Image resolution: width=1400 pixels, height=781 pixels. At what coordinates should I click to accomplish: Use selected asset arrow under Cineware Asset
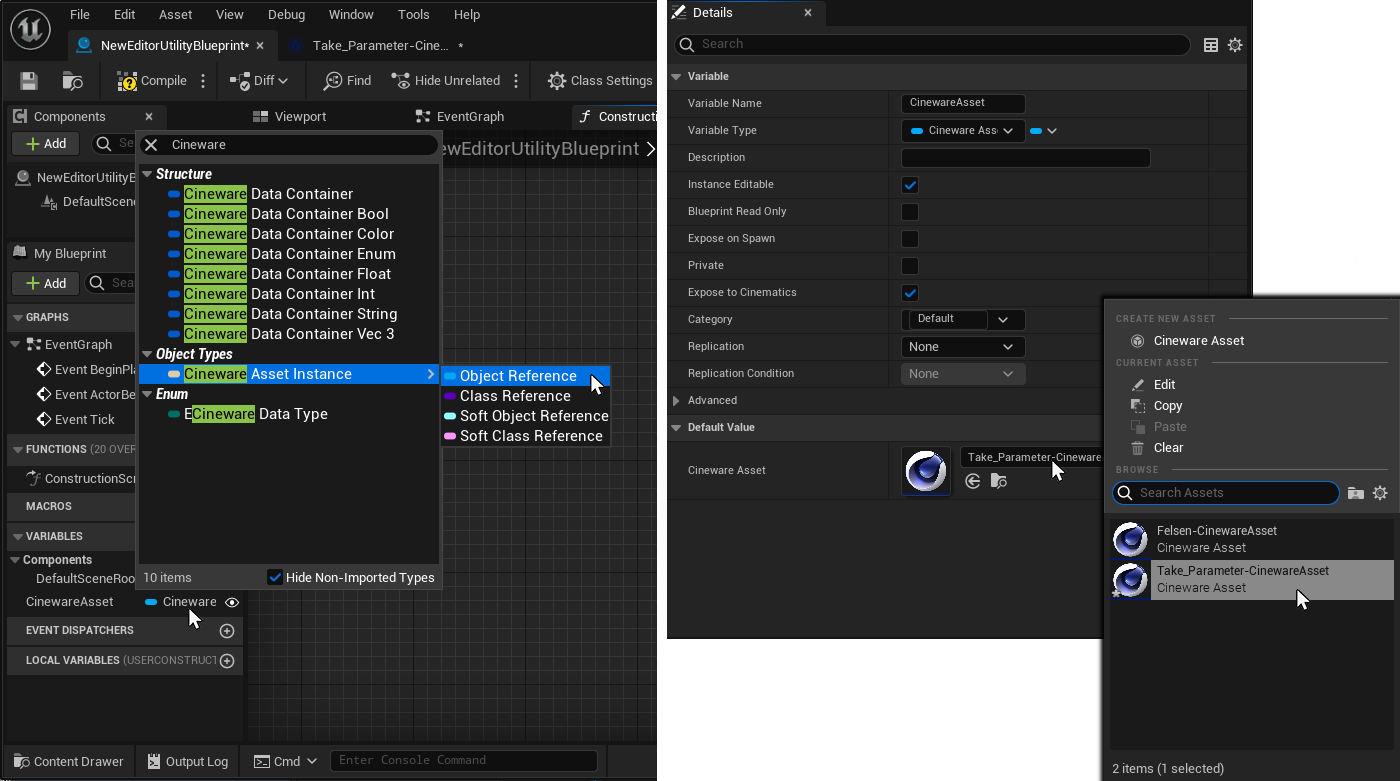[x=973, y=481]
